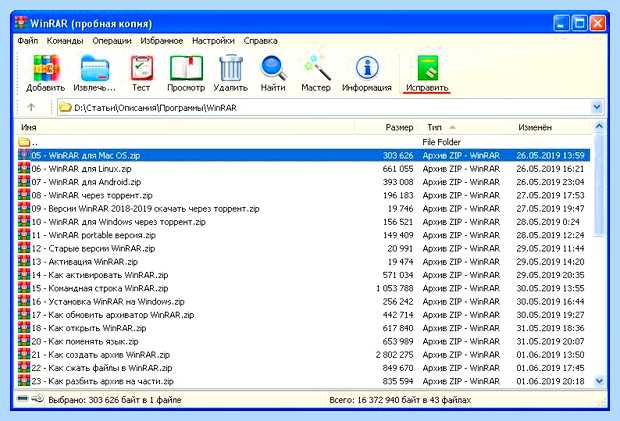Open the Справка menu
Viewport: 620px width, 421px height.
tap(260, 41)
